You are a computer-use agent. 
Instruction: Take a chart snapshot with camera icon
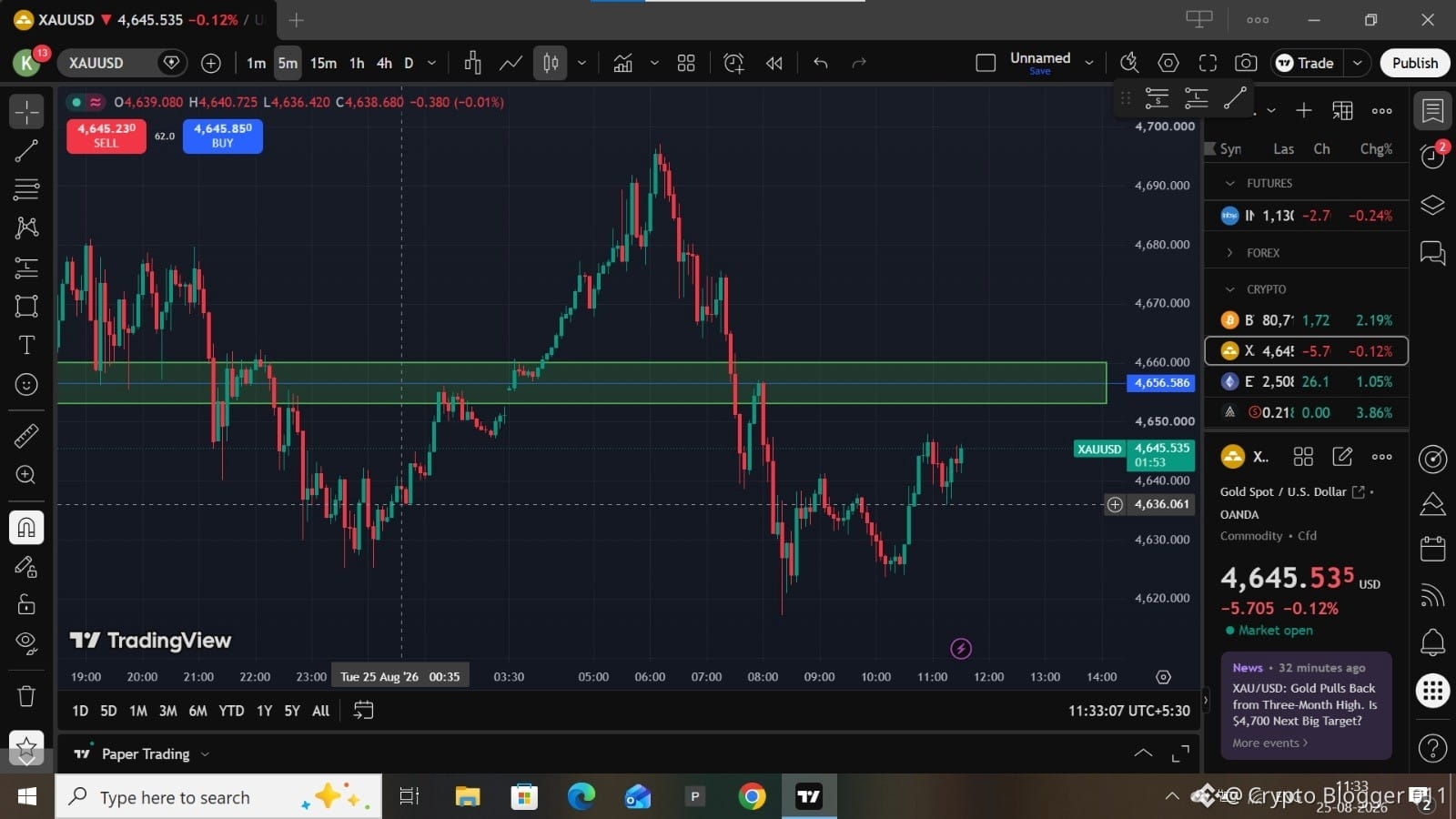pos(1246,63)
